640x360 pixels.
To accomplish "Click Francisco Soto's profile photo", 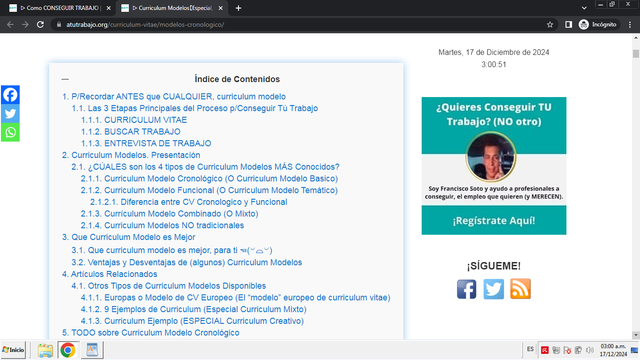I will click(491, 157).
